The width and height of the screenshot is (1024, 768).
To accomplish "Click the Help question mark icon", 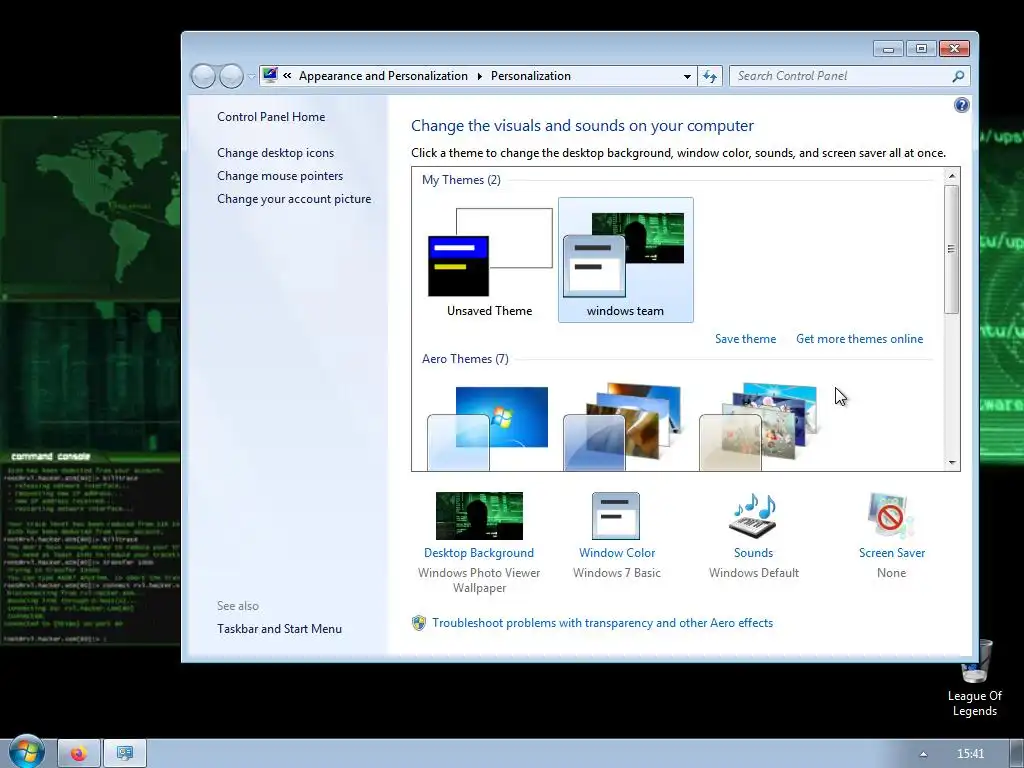I will (961, 105).
